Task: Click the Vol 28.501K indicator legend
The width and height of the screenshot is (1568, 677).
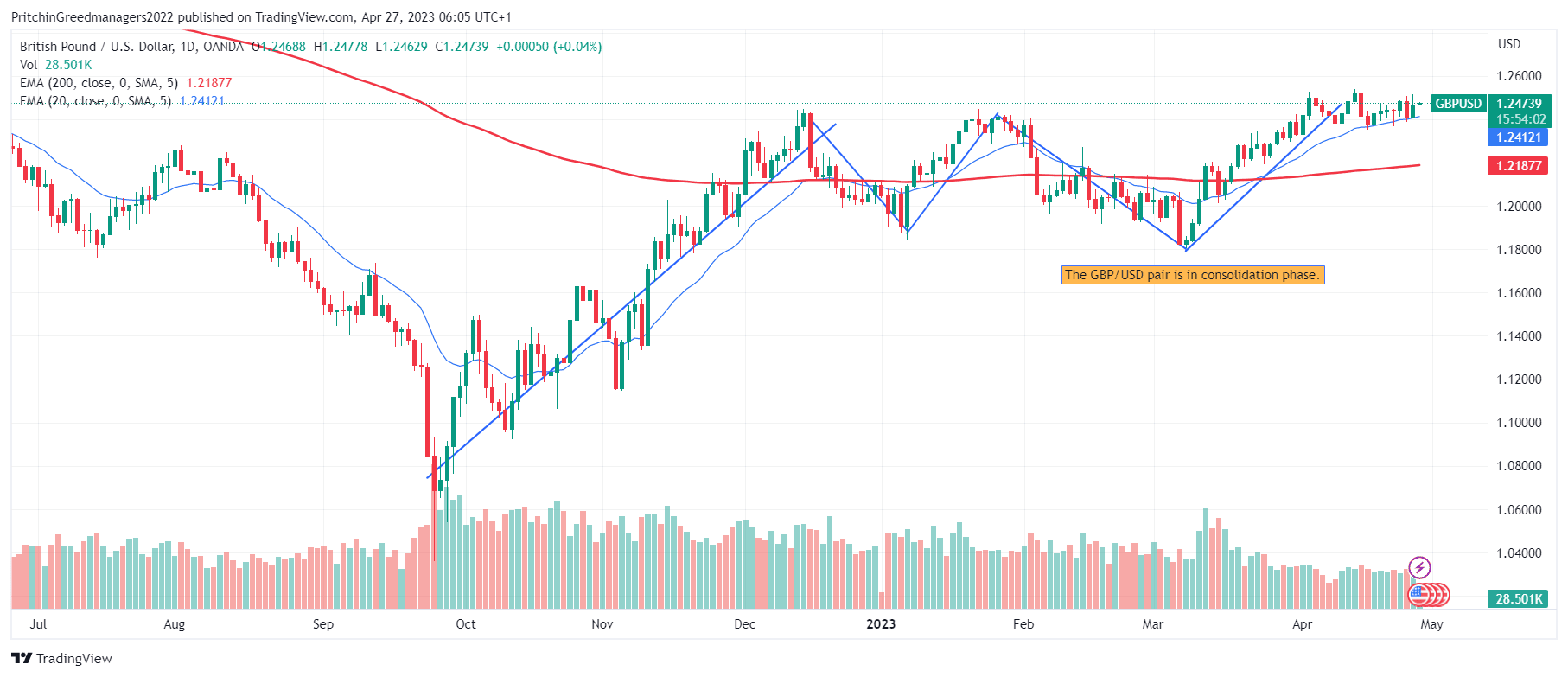Action: 55,65
